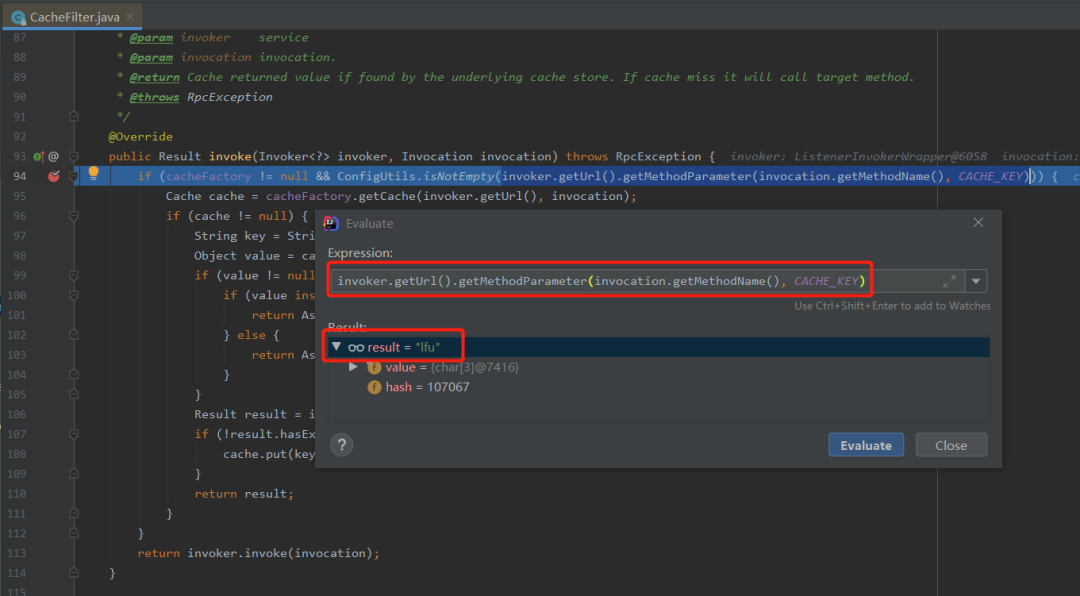This screenshot has width=1080, height=596.
Task: Click the Java class icon on the CacheFilter.java tab
Action: tap(17, 17)
